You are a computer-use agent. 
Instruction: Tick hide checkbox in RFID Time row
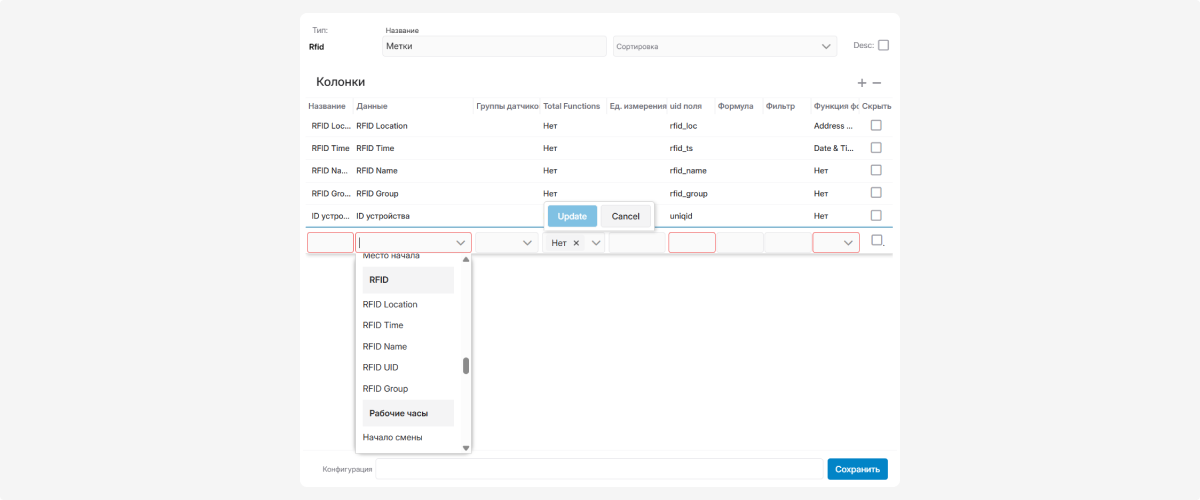[x=876, y=147]
